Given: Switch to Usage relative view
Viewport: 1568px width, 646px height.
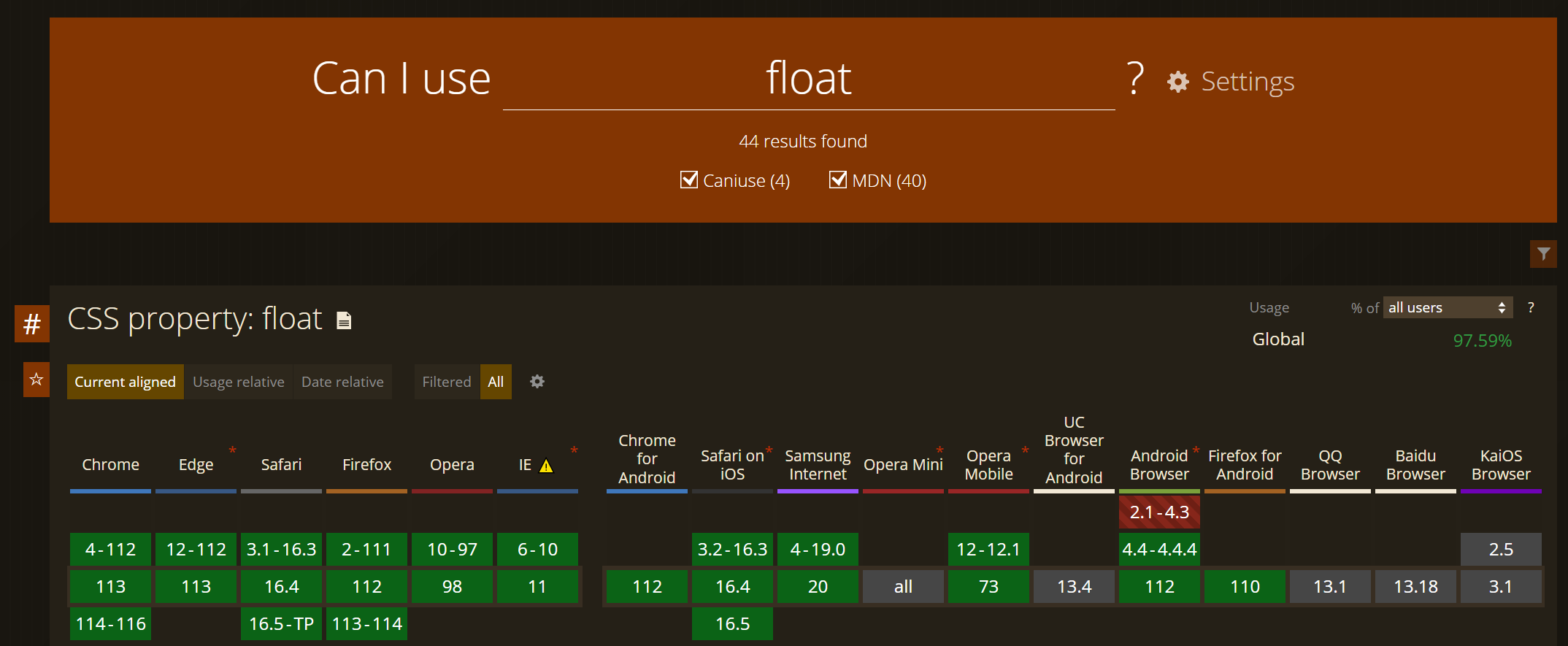Looking at the screenshot, I should (239, 382).
